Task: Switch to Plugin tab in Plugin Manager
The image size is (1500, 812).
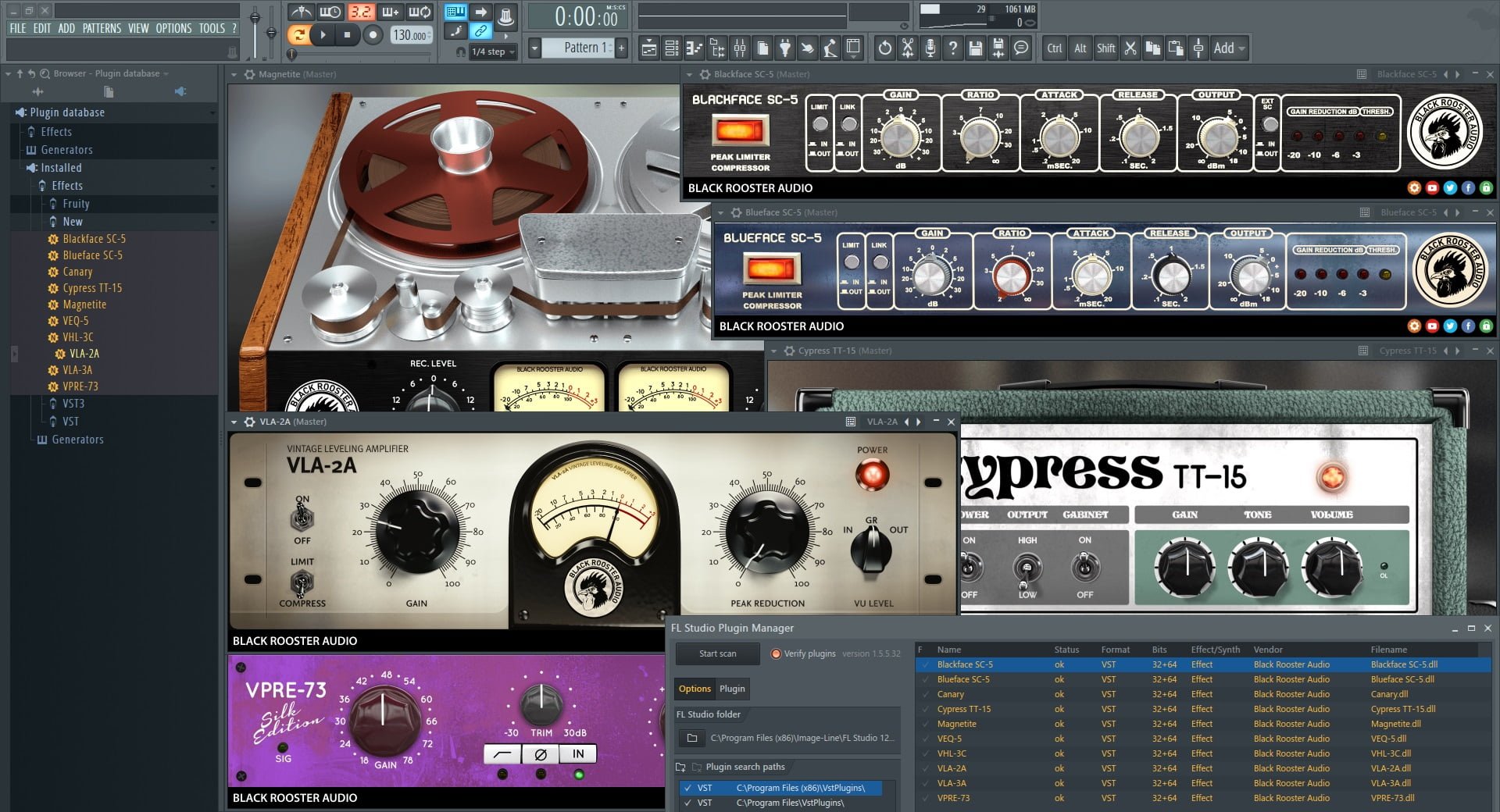Action: tap(732, 689)
